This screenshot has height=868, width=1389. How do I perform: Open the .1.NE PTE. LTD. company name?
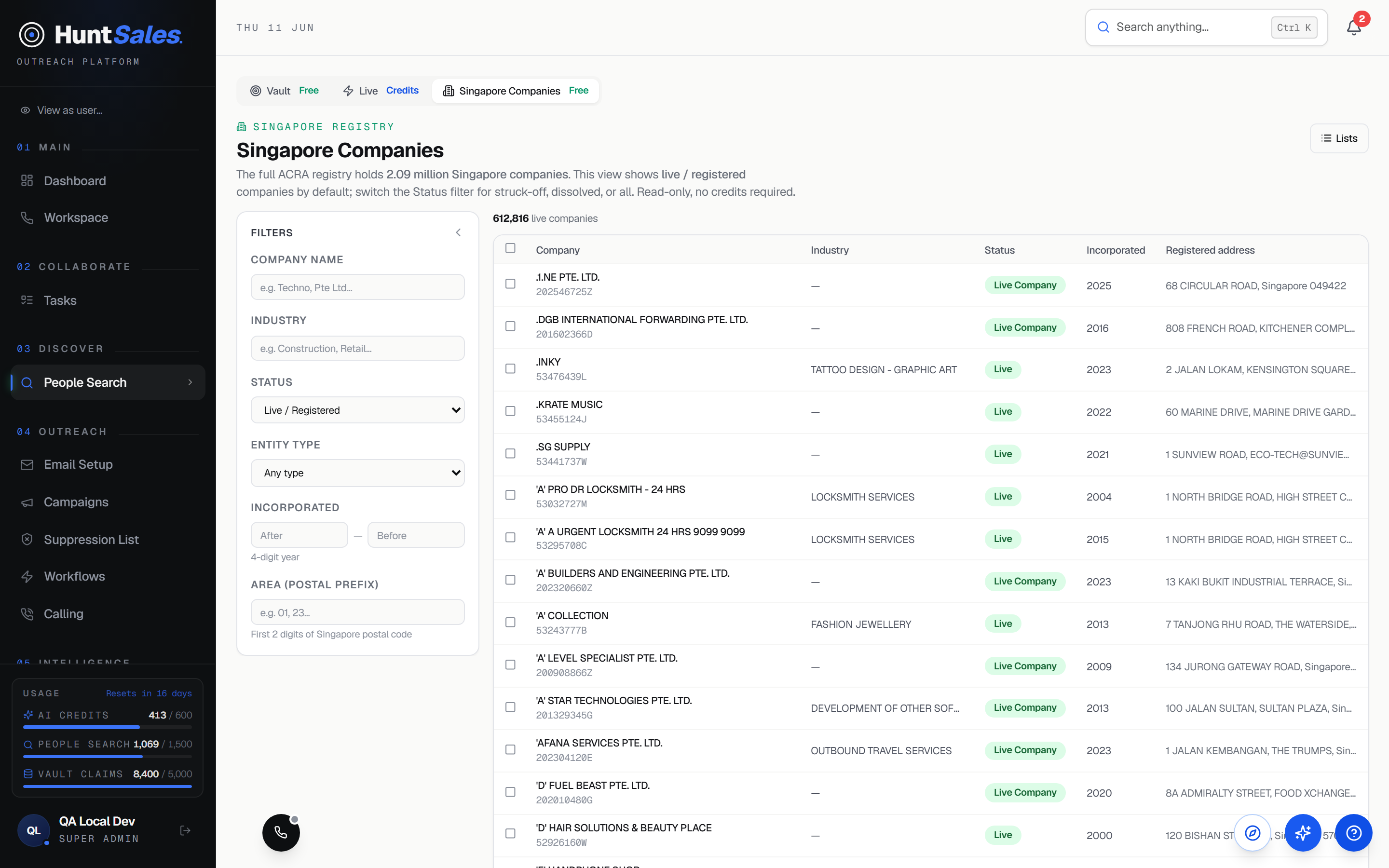click(568, 277)
